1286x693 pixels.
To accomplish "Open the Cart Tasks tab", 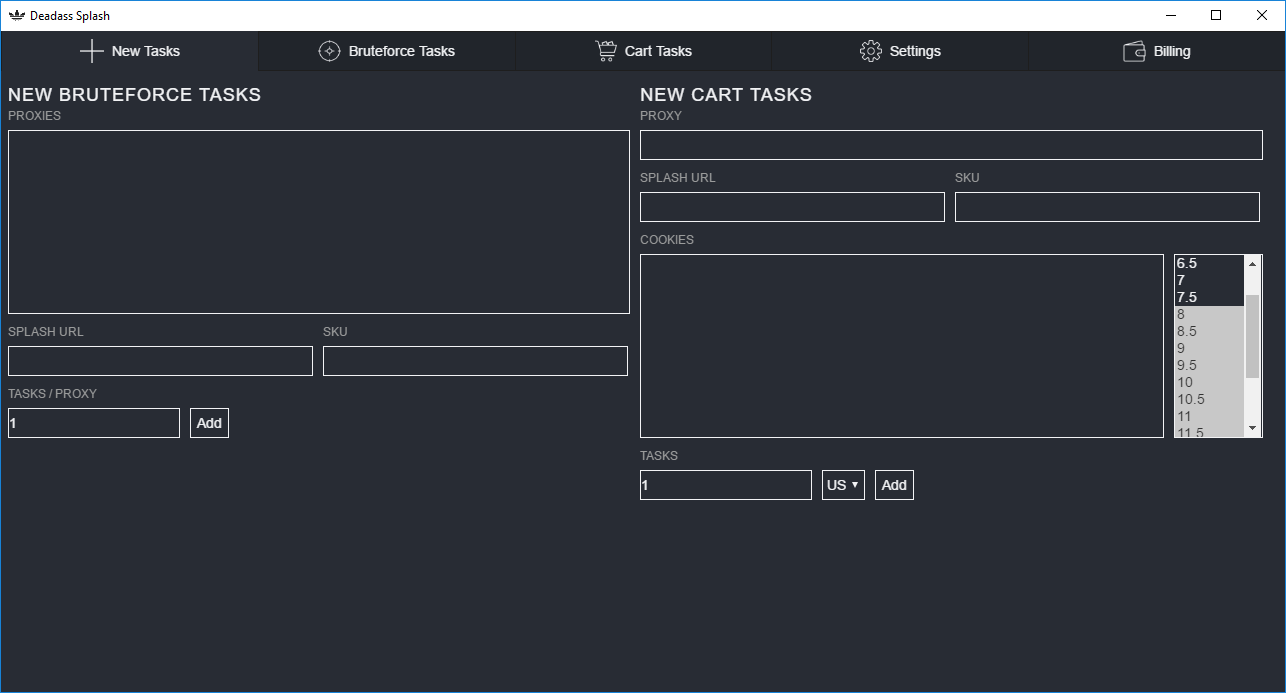I will coord(644,51).
